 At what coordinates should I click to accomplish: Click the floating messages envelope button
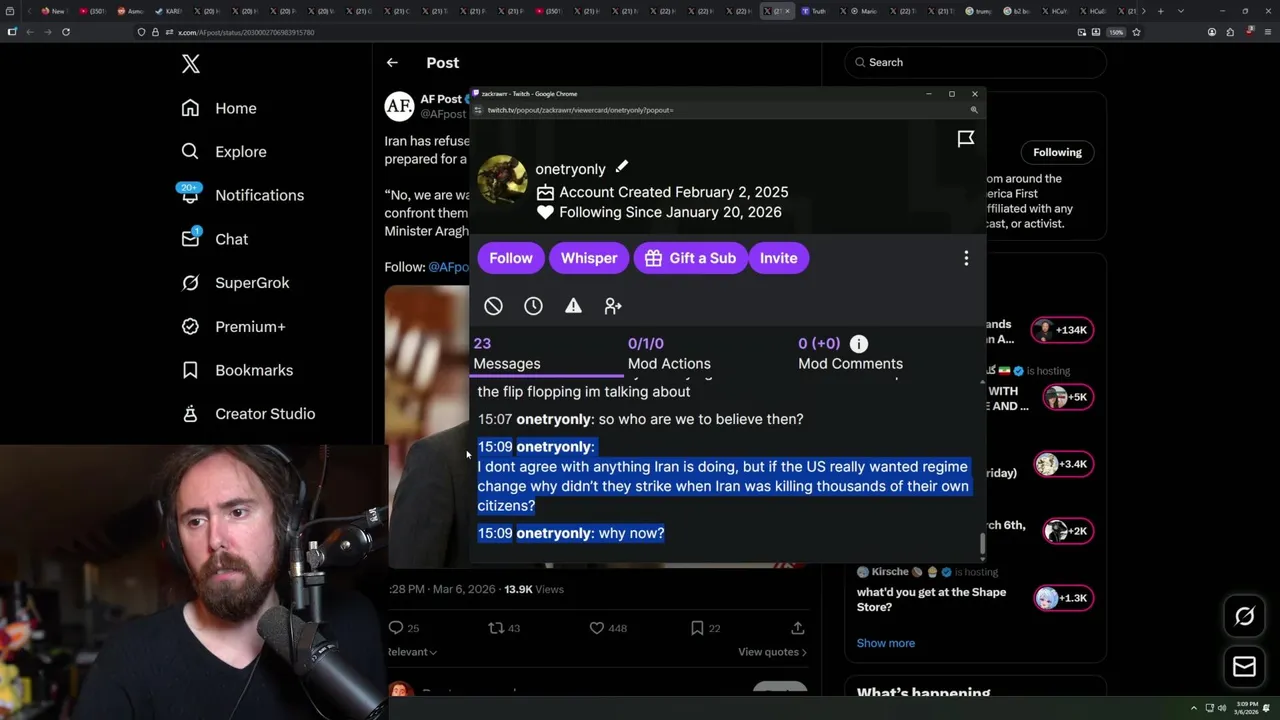pos(1244,667)
